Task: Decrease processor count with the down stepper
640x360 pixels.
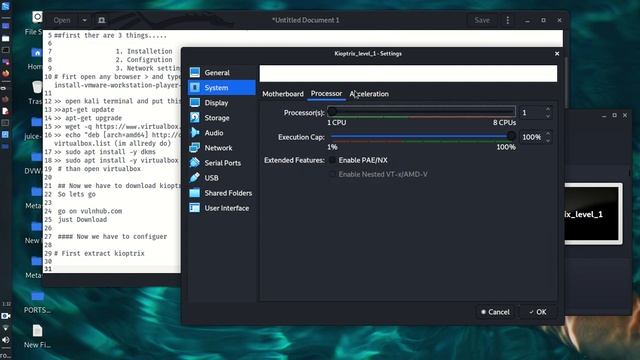Action: point(548,116)
